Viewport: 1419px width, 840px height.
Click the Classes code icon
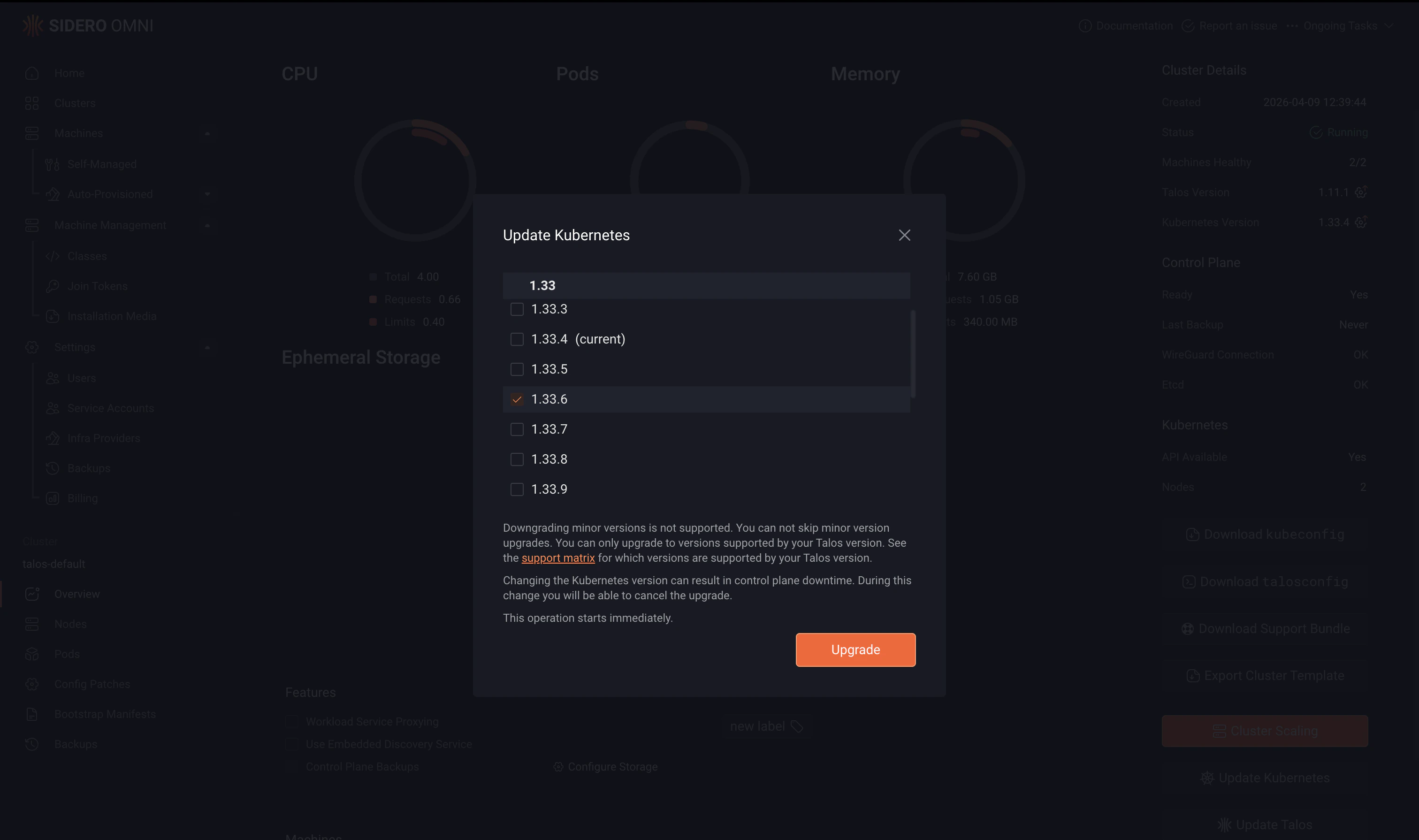click(x=52, y=256)
